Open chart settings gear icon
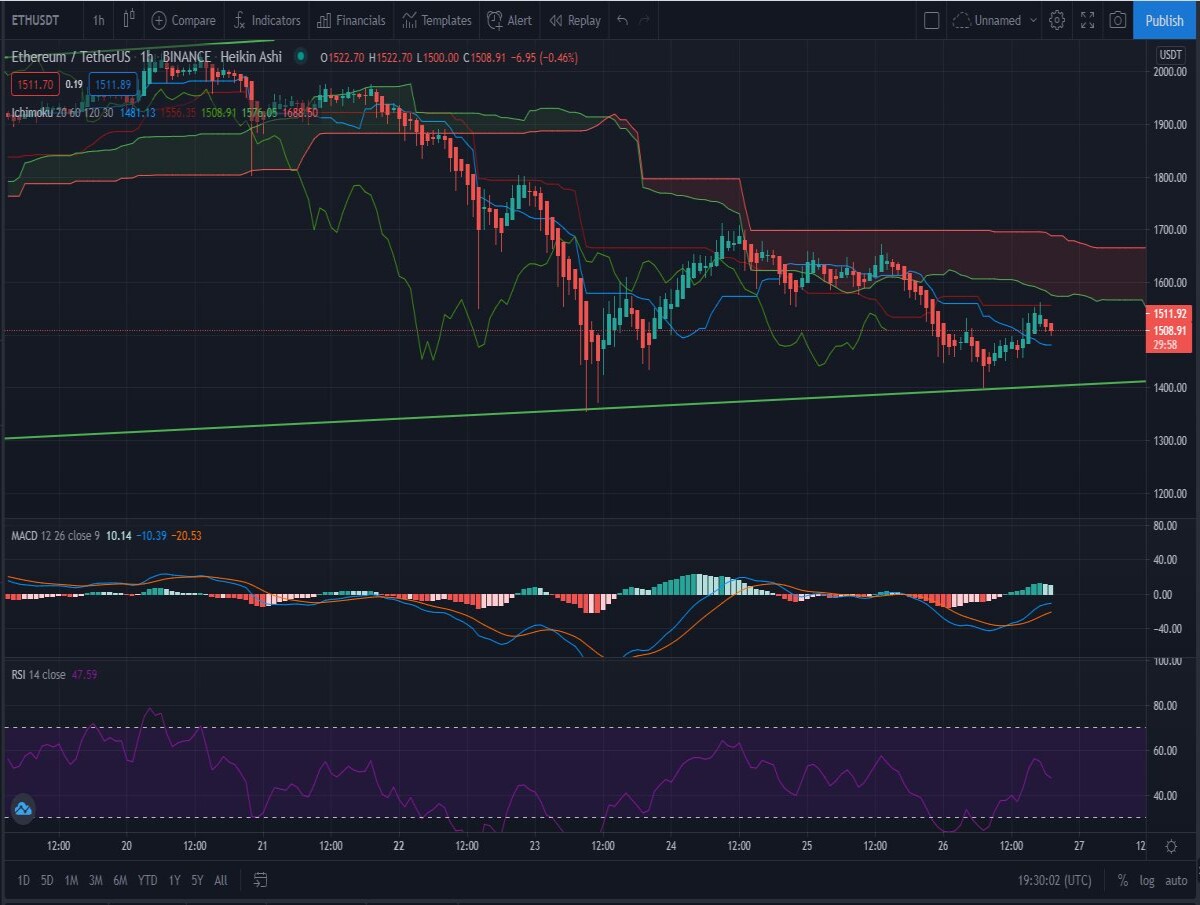 (x=1057, y=20)
